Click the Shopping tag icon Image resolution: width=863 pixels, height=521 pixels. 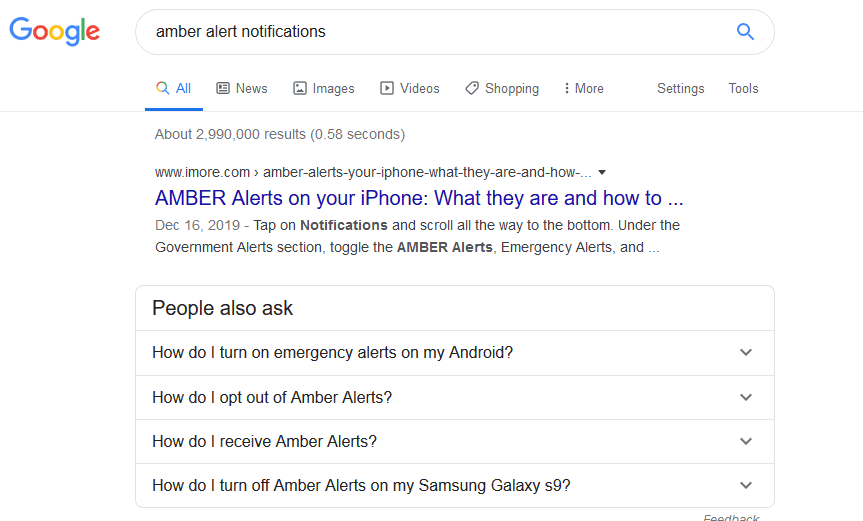472,88
